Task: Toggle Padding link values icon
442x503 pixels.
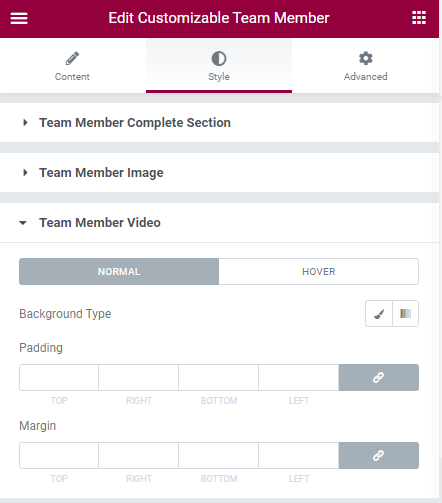Action: (x=379, y=377)
